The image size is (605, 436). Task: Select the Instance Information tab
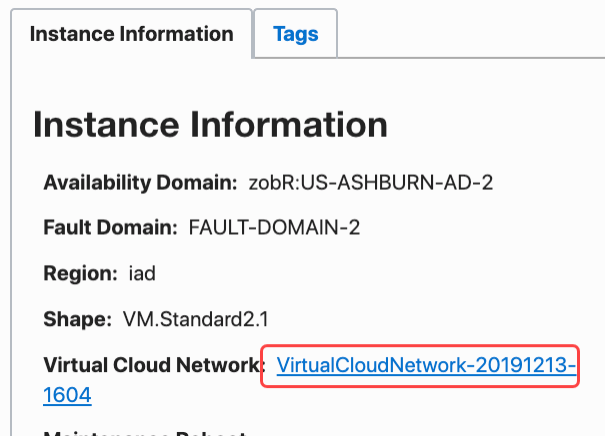pos(131,34)
